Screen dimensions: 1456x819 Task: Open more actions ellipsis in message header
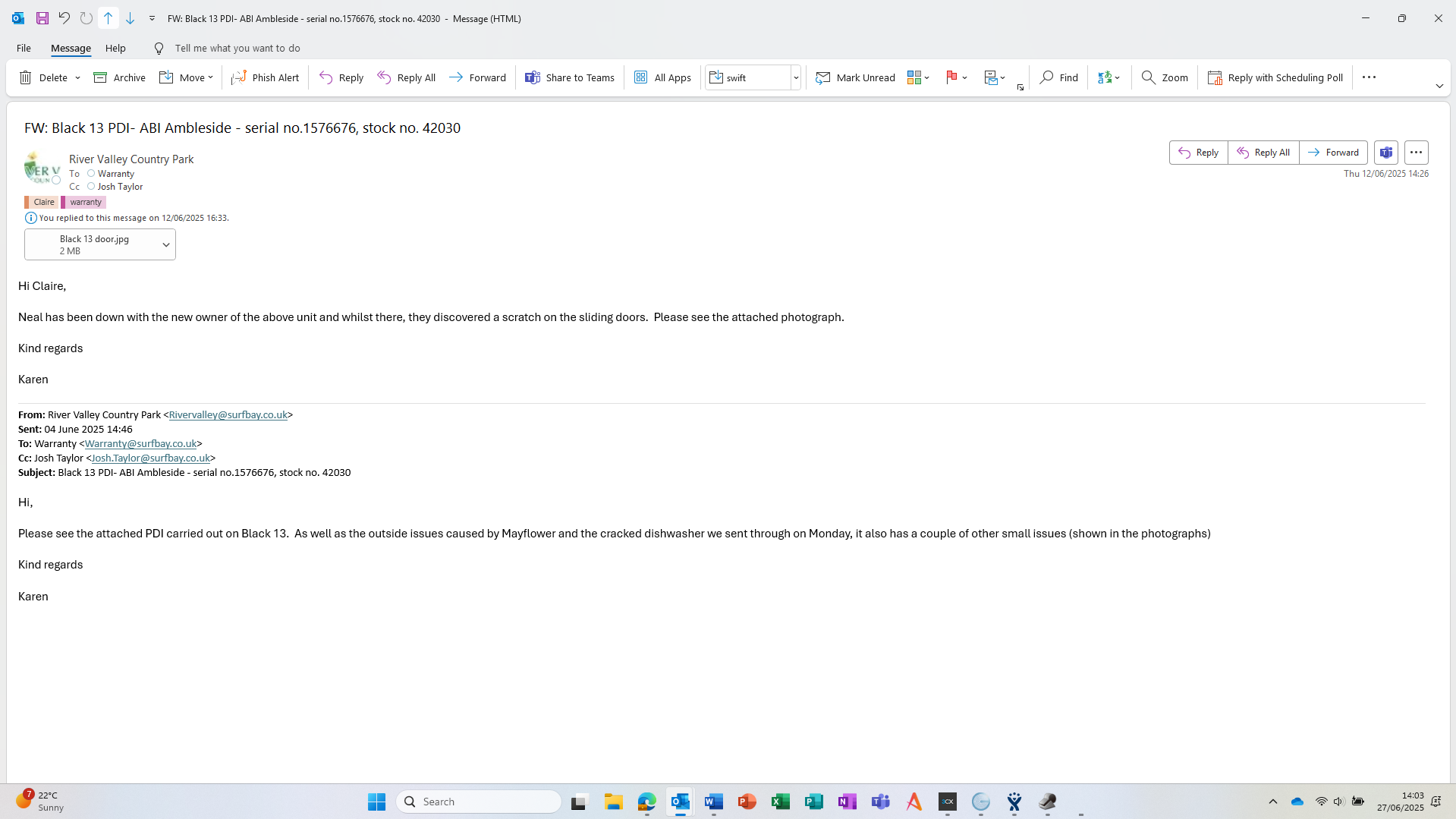coord(1416,153)
